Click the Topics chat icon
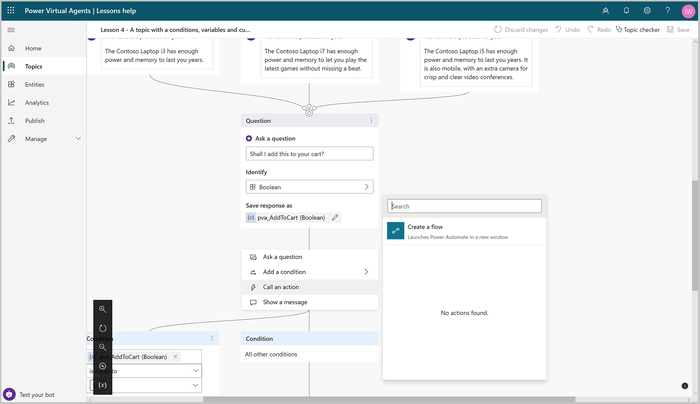700x404 pixels. (12, 66)
